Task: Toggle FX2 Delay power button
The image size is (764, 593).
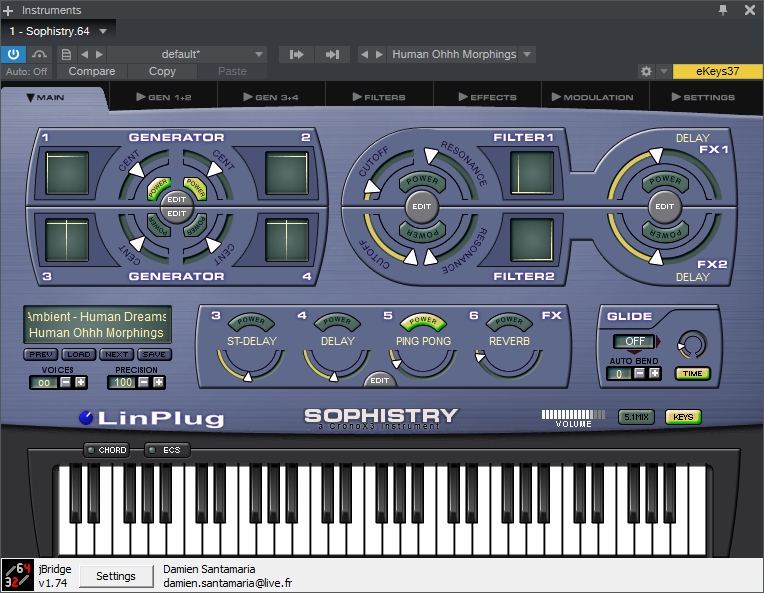Action: pos(665,232)
